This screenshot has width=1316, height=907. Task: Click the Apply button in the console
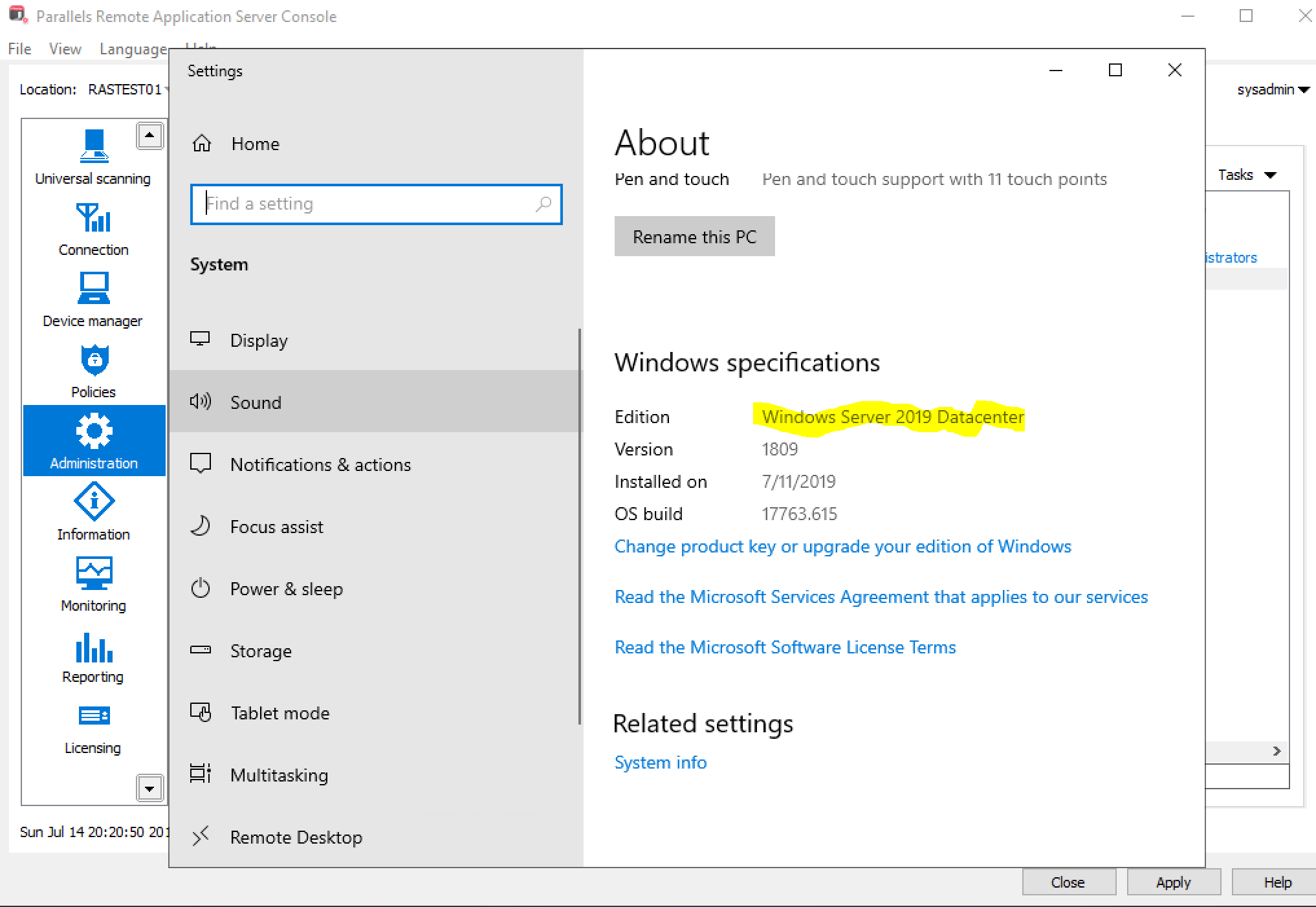pos(1173,882)
